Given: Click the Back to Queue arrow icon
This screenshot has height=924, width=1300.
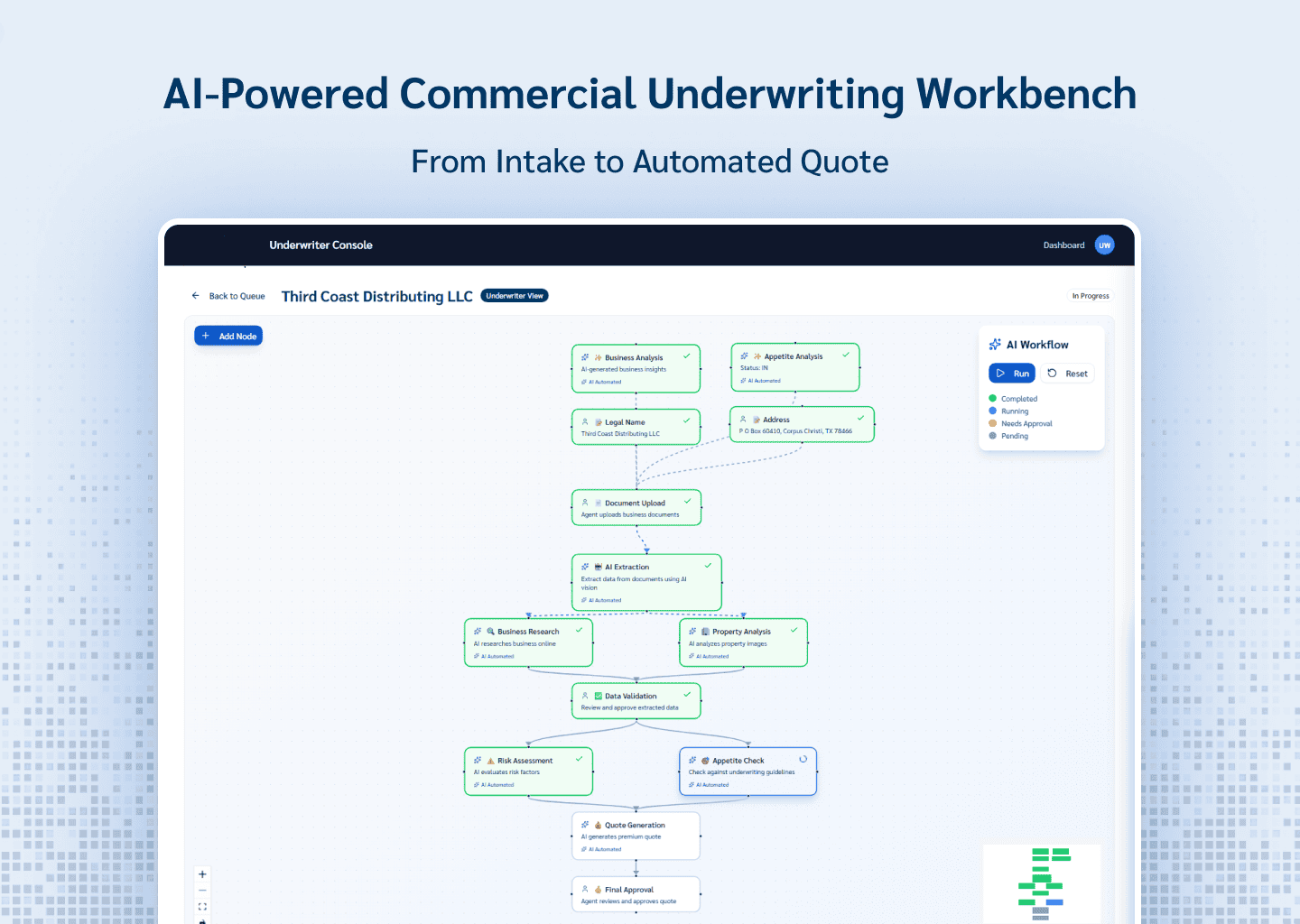Looking at the screenshot, I should [195, 296].
